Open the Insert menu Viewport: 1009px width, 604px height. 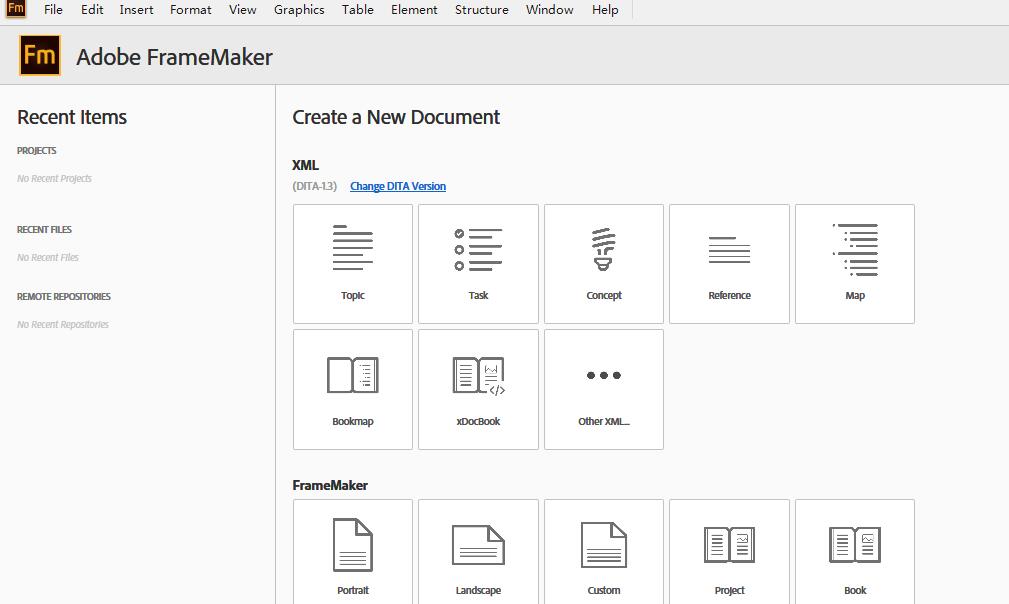pos(136,10)
